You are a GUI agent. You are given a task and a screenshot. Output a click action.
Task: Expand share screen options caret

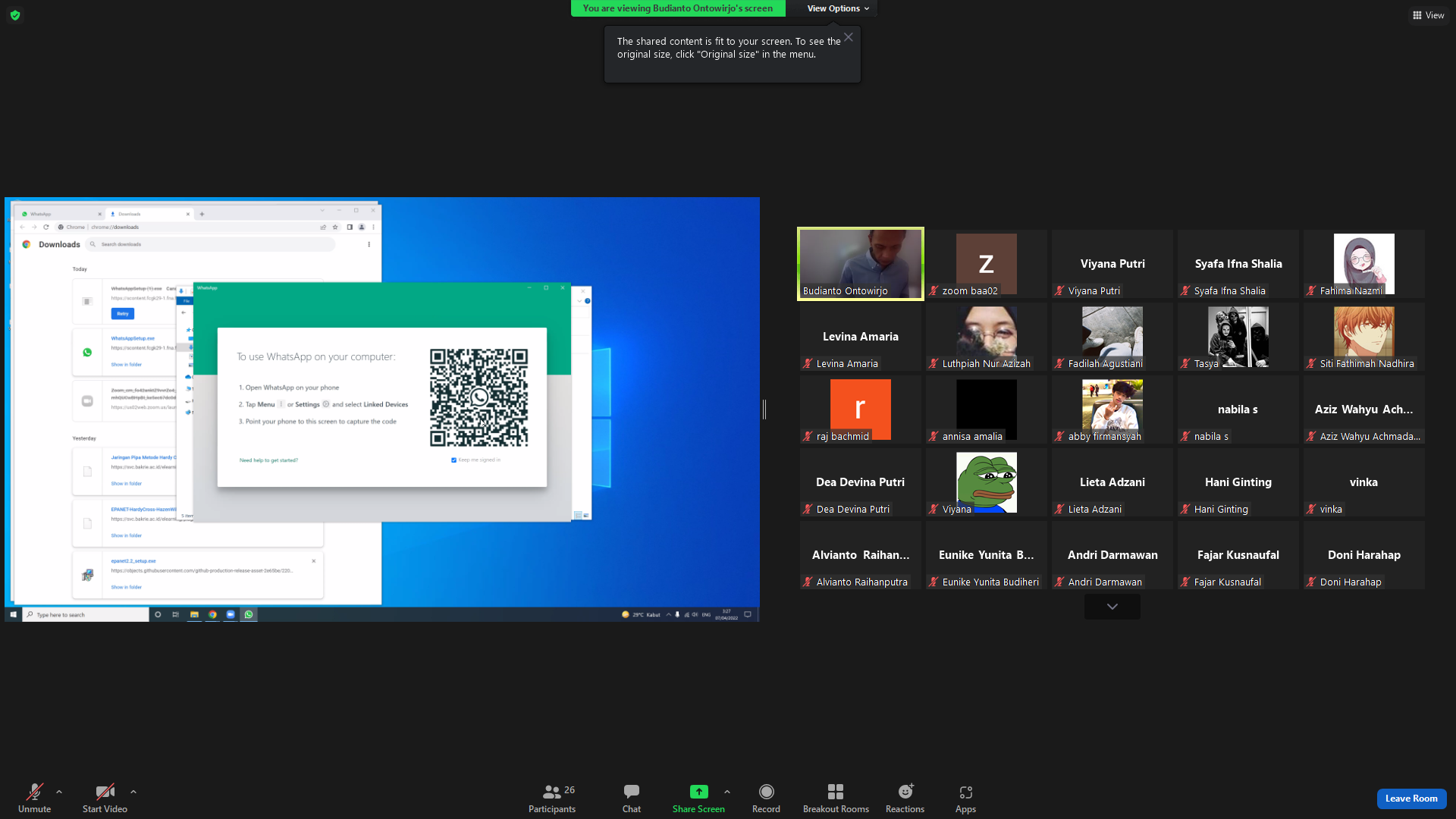pos(727,792)
